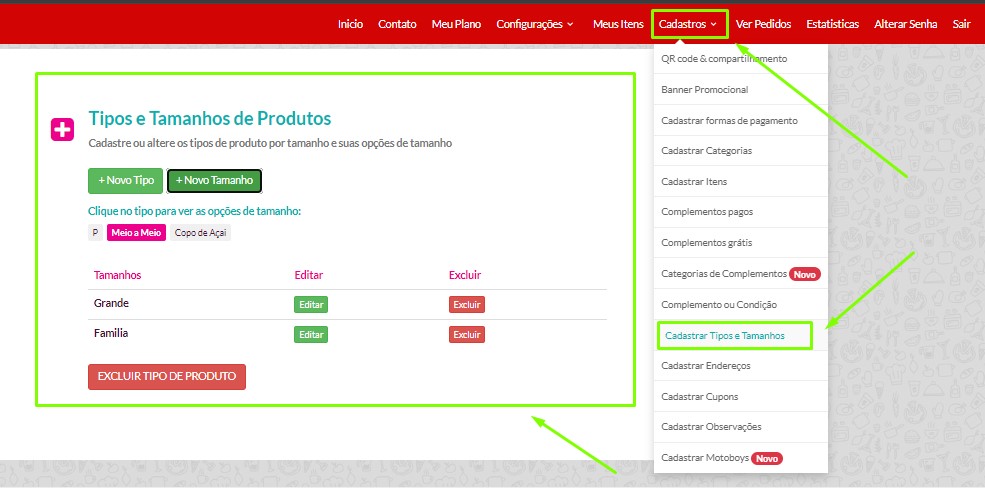Select the Meio a Meio product type

tap(136, 233)
